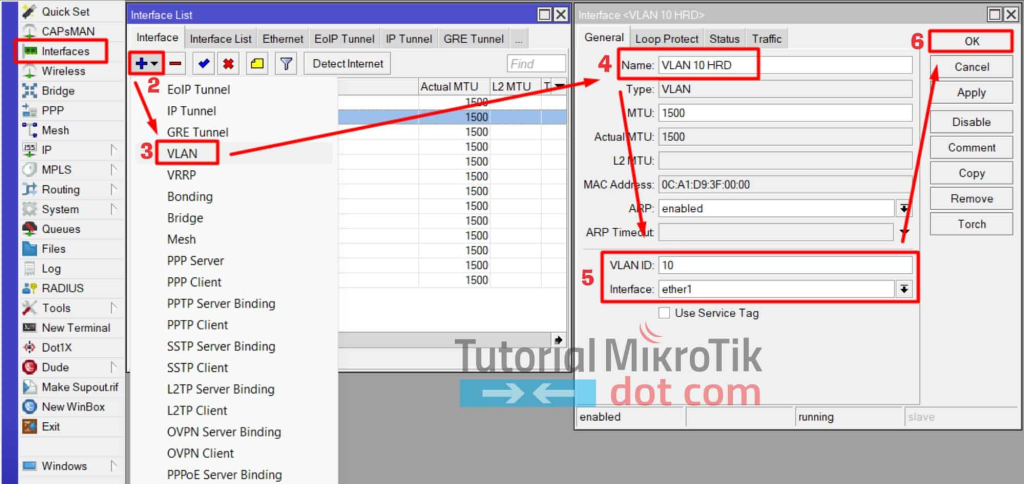
Task: Expand the ARP Timeout field arrow
Action: click(904, 232)
